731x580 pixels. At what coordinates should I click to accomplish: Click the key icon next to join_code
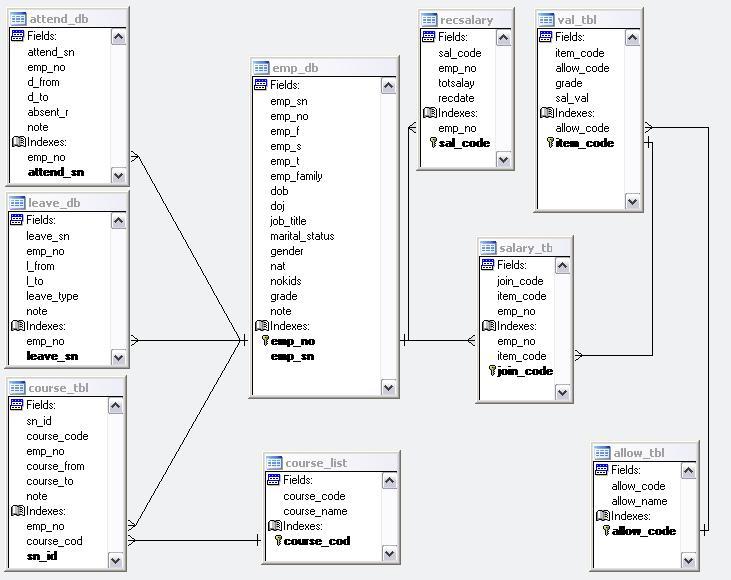point(492,371)
